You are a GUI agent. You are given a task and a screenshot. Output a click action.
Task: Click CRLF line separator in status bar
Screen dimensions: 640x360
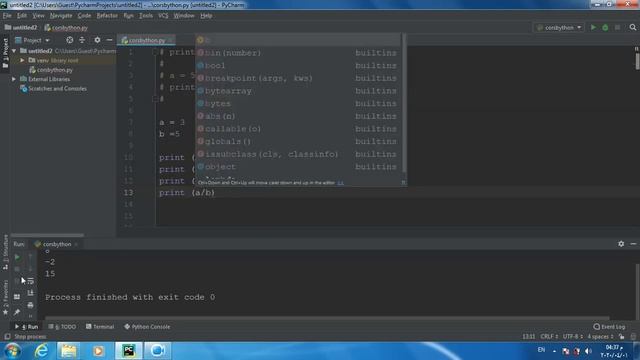[x=549, y=337]
